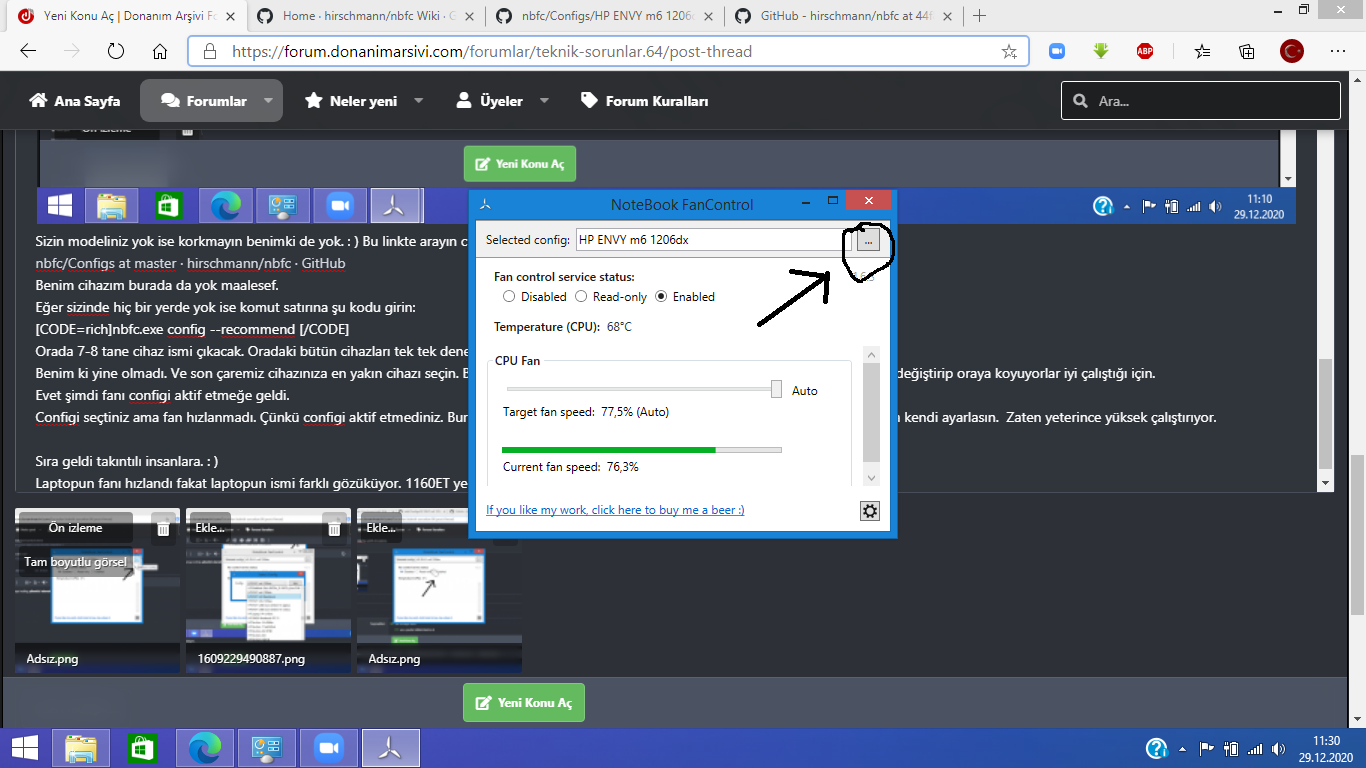1366x768 pixels.
Task: Switch to the 'GitHub - hirschmann/nbfc at' tab
Action: (843, 16)
